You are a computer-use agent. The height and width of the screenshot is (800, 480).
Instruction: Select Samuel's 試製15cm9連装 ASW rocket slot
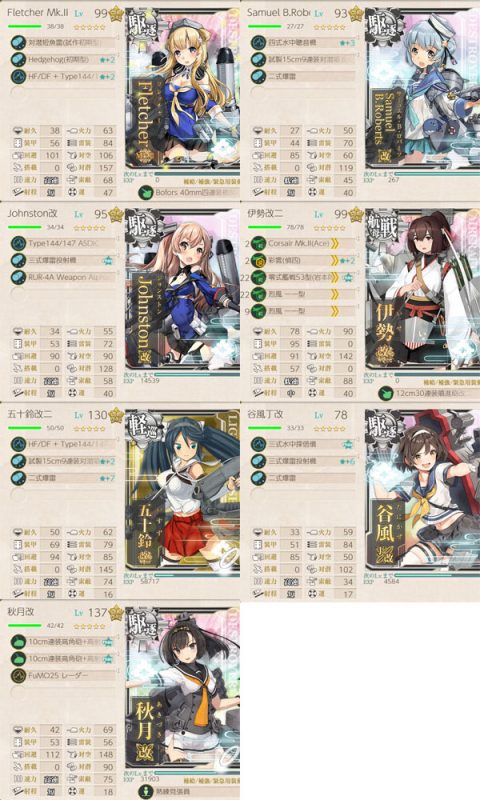coord(304,60)
